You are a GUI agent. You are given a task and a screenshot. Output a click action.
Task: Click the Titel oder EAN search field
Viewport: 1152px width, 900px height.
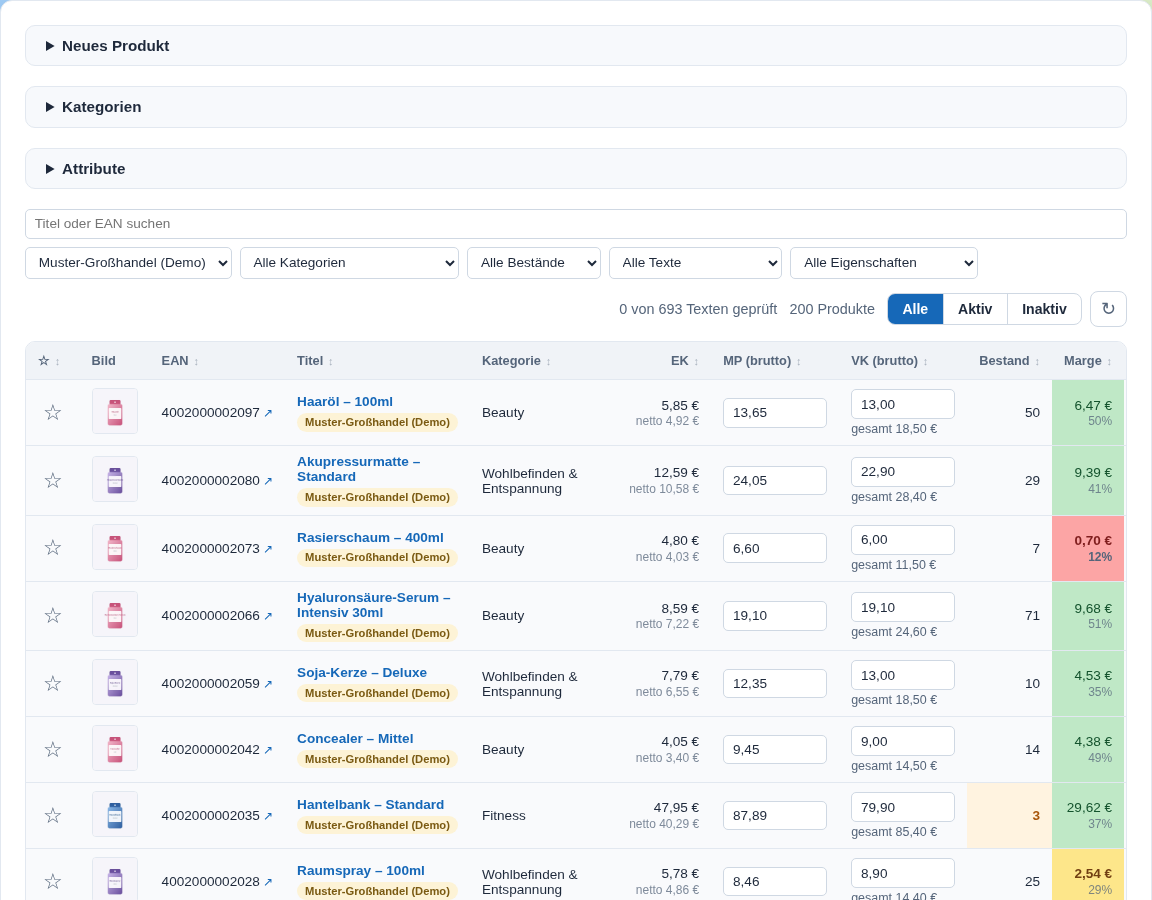(576, 224)
